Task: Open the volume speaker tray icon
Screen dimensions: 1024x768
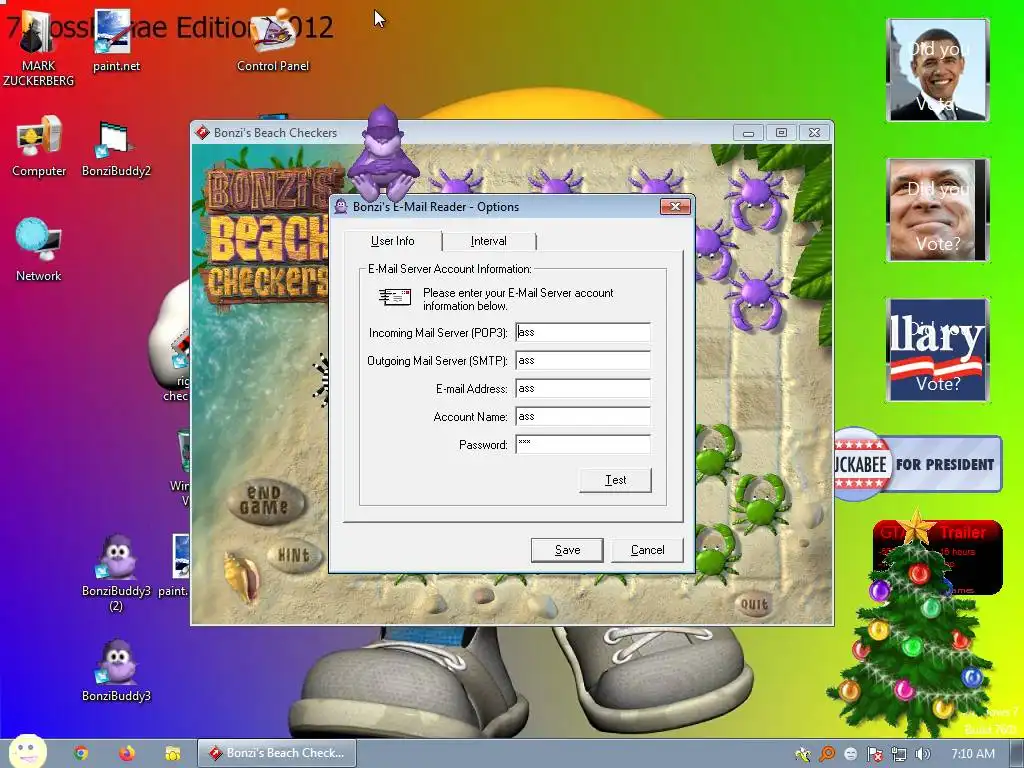Action: pyautogui.click(x=922, y=754)
